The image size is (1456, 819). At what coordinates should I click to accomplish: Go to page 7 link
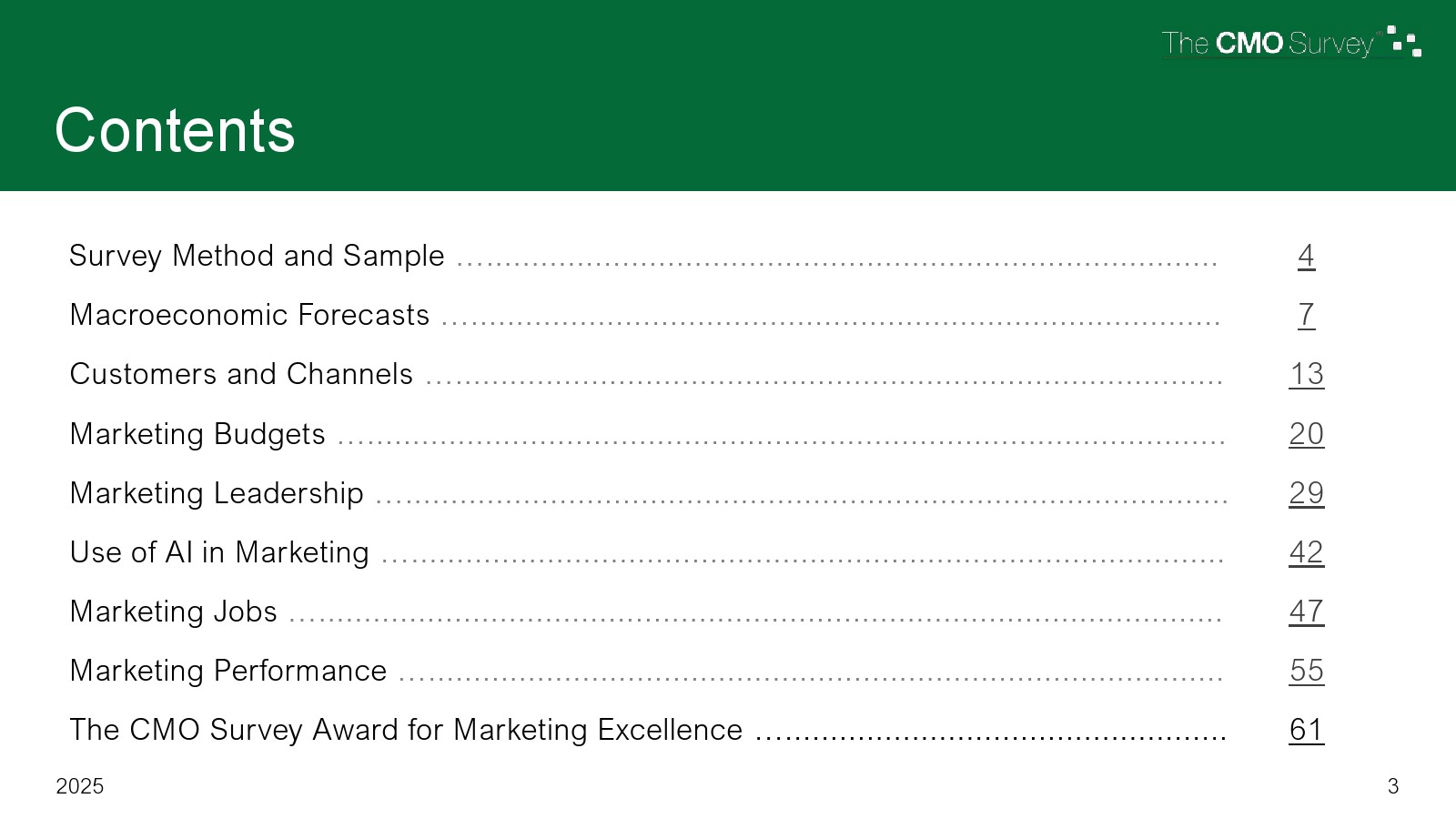1306,315
